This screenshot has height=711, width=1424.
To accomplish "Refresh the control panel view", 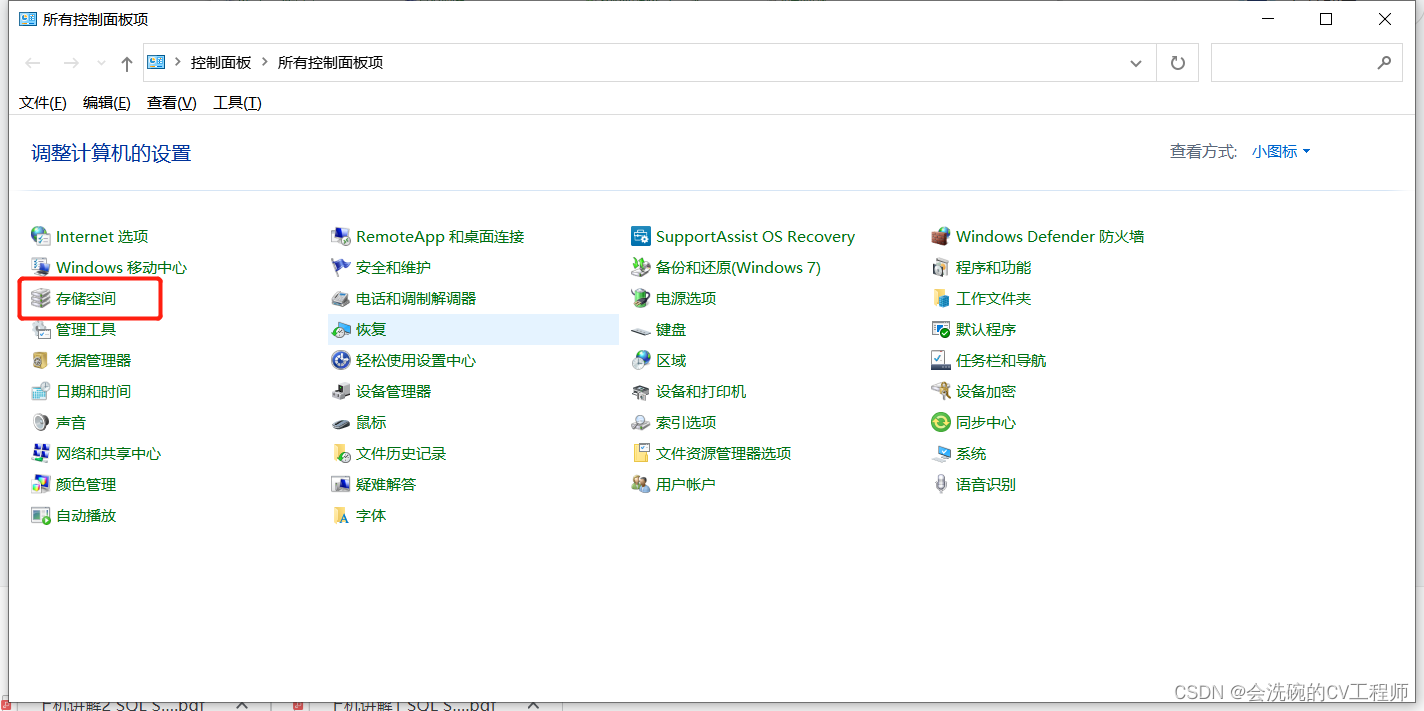I will (1178, 63).
